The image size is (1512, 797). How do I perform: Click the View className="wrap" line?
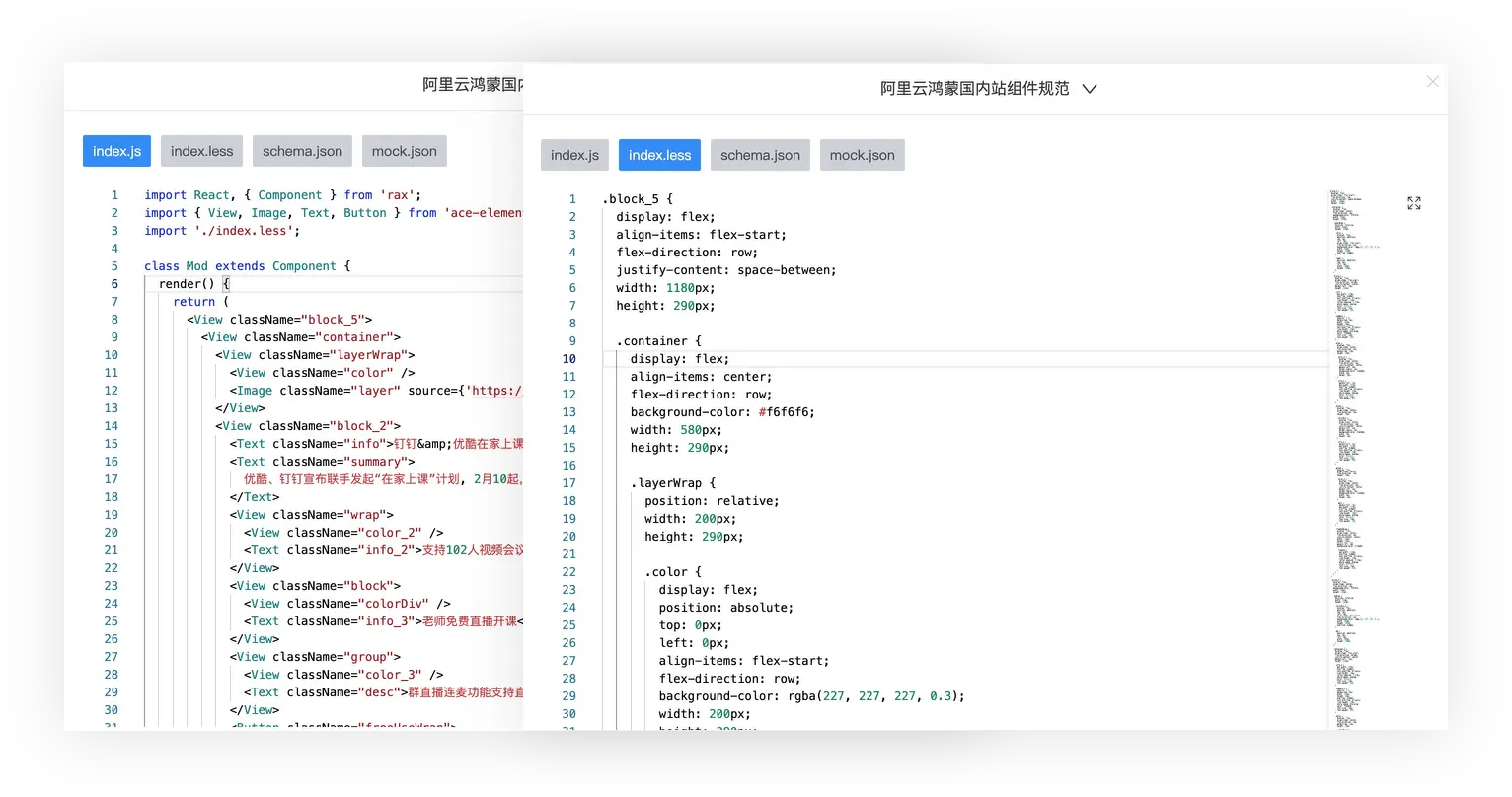pyautogui.click(x=312, y=515)
